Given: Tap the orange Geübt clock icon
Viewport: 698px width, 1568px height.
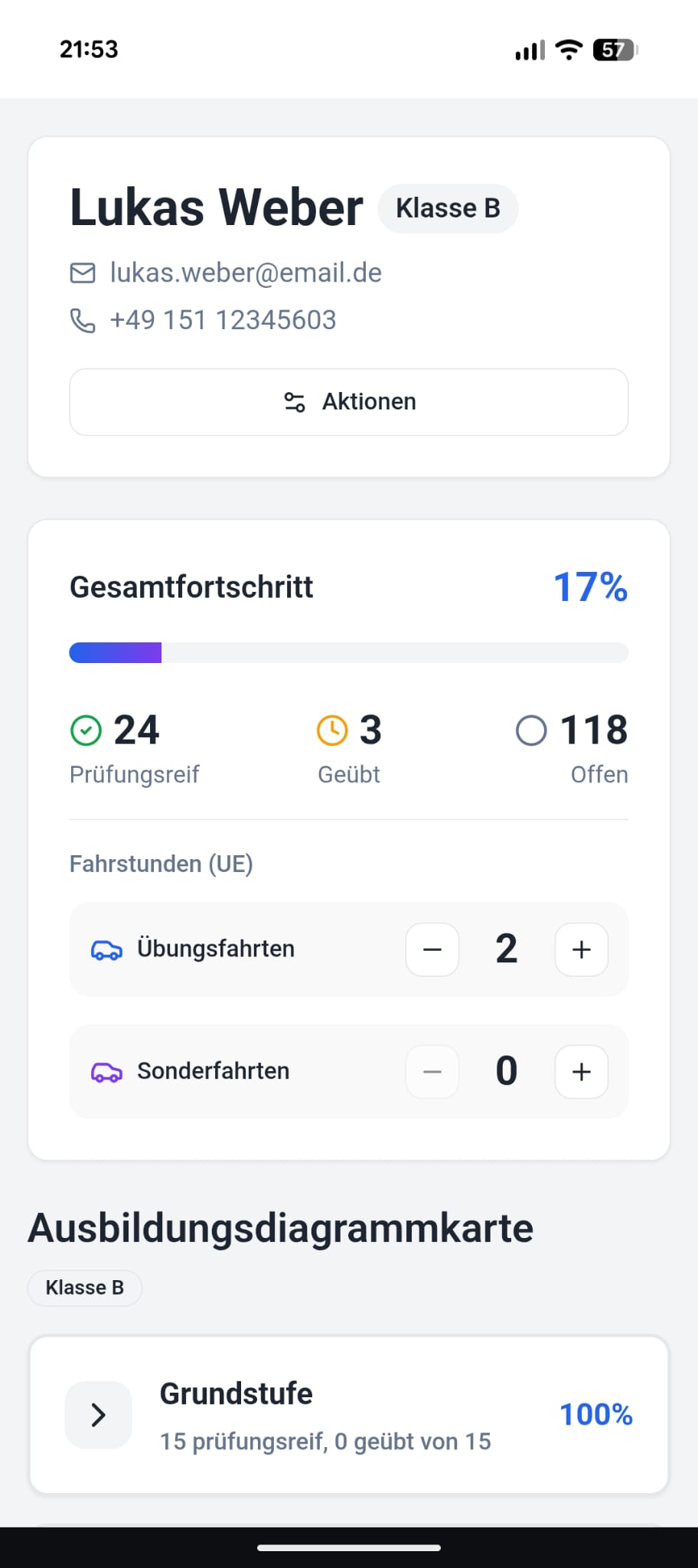Looking at the screenshot, I should coord(332,730).
